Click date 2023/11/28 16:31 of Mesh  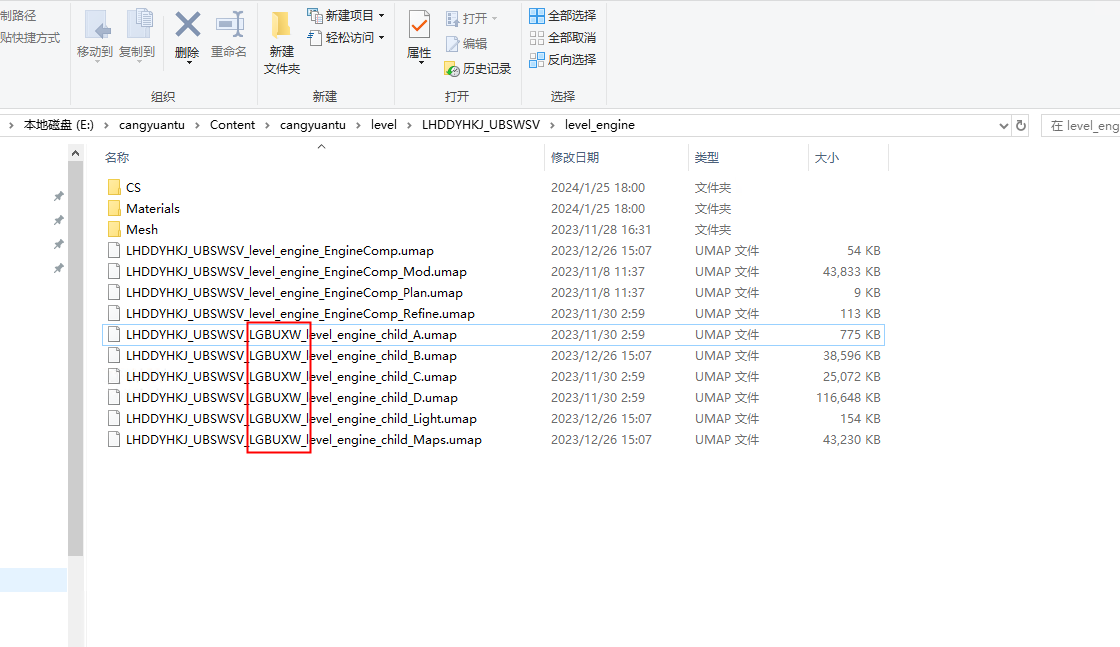(x=601, y=230)
